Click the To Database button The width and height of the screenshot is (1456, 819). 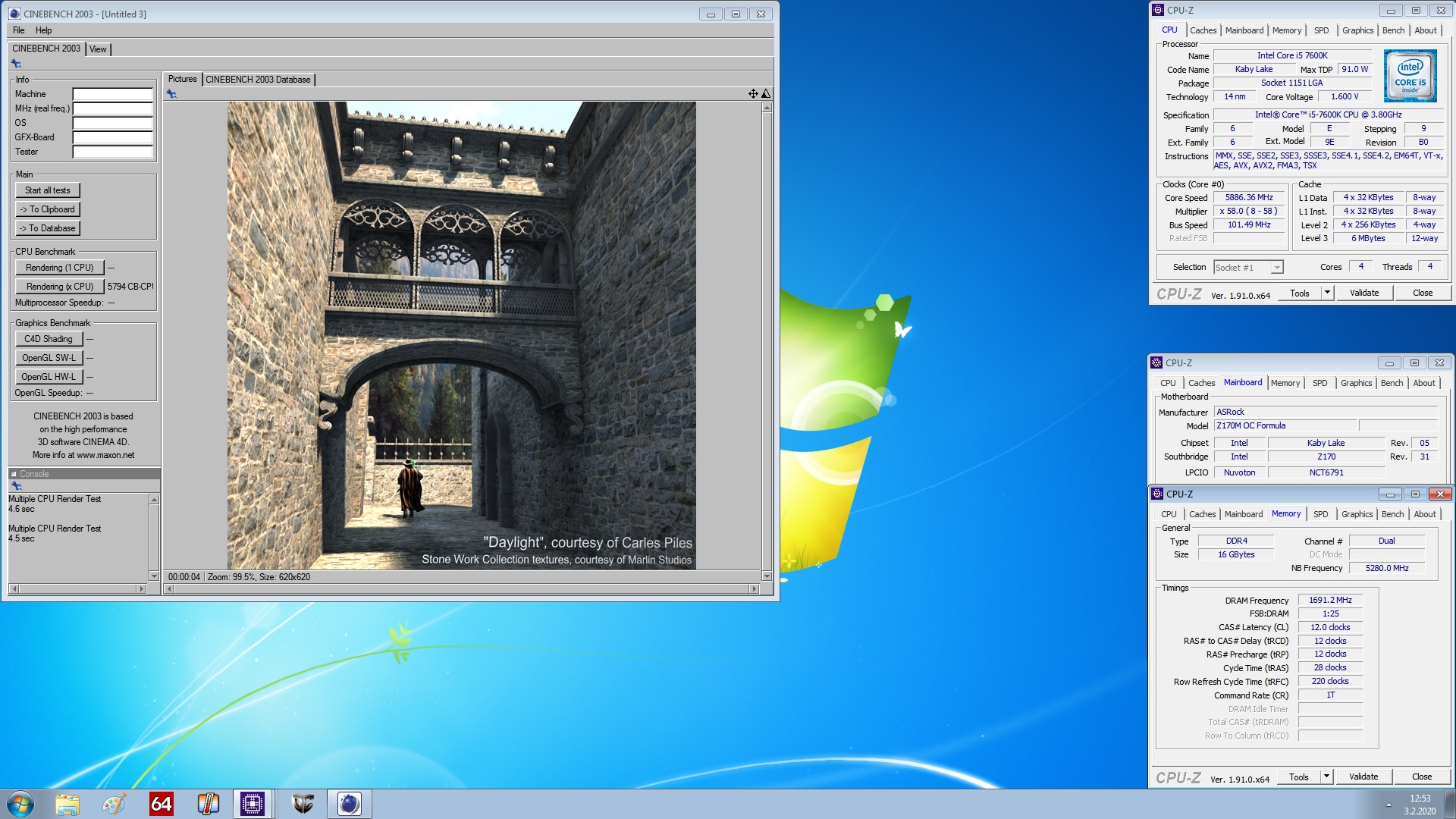pos(48,228)
